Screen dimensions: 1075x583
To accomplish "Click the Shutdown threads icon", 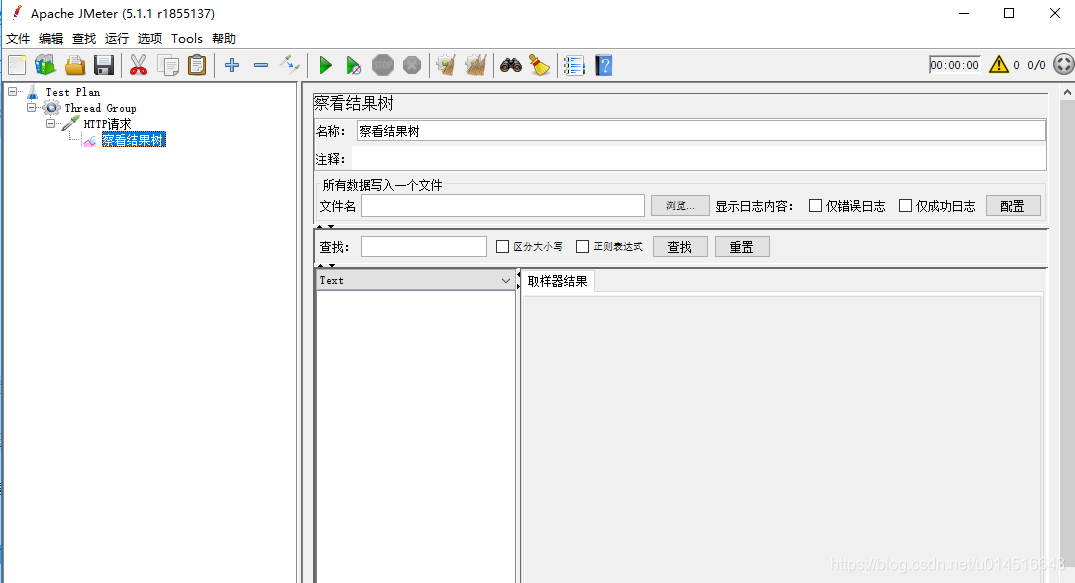I will click(411, 65).
